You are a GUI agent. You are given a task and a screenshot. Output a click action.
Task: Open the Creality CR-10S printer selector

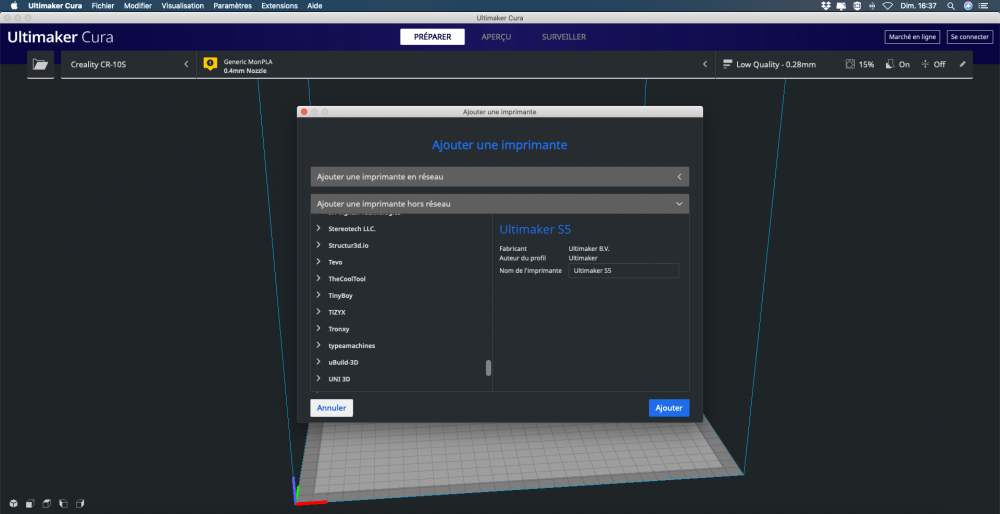[x=129, y=64]
